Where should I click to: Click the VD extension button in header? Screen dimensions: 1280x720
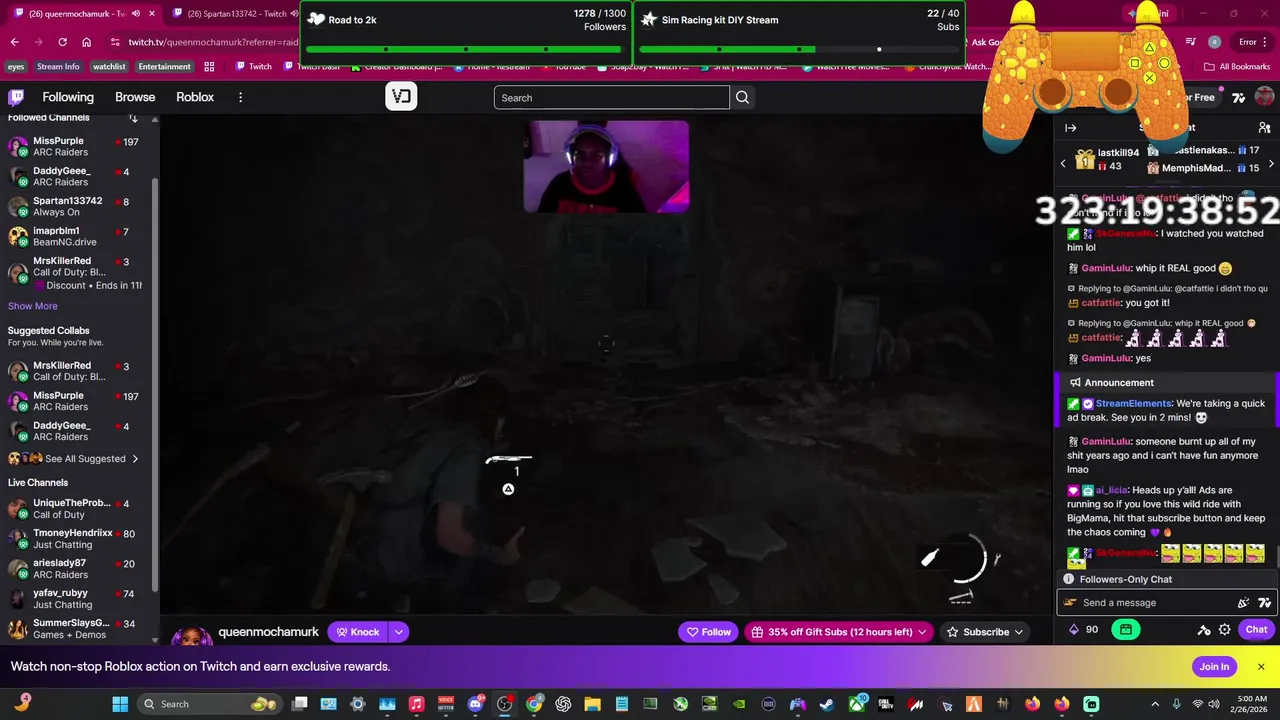(401, 97)
